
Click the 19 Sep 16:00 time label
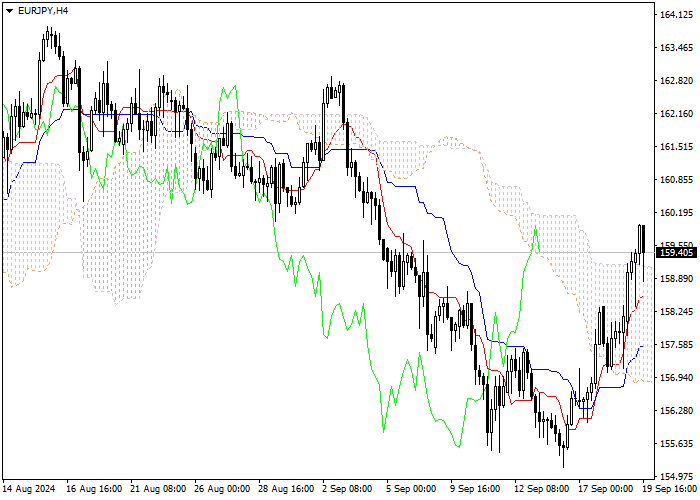(x=670, y=489)
